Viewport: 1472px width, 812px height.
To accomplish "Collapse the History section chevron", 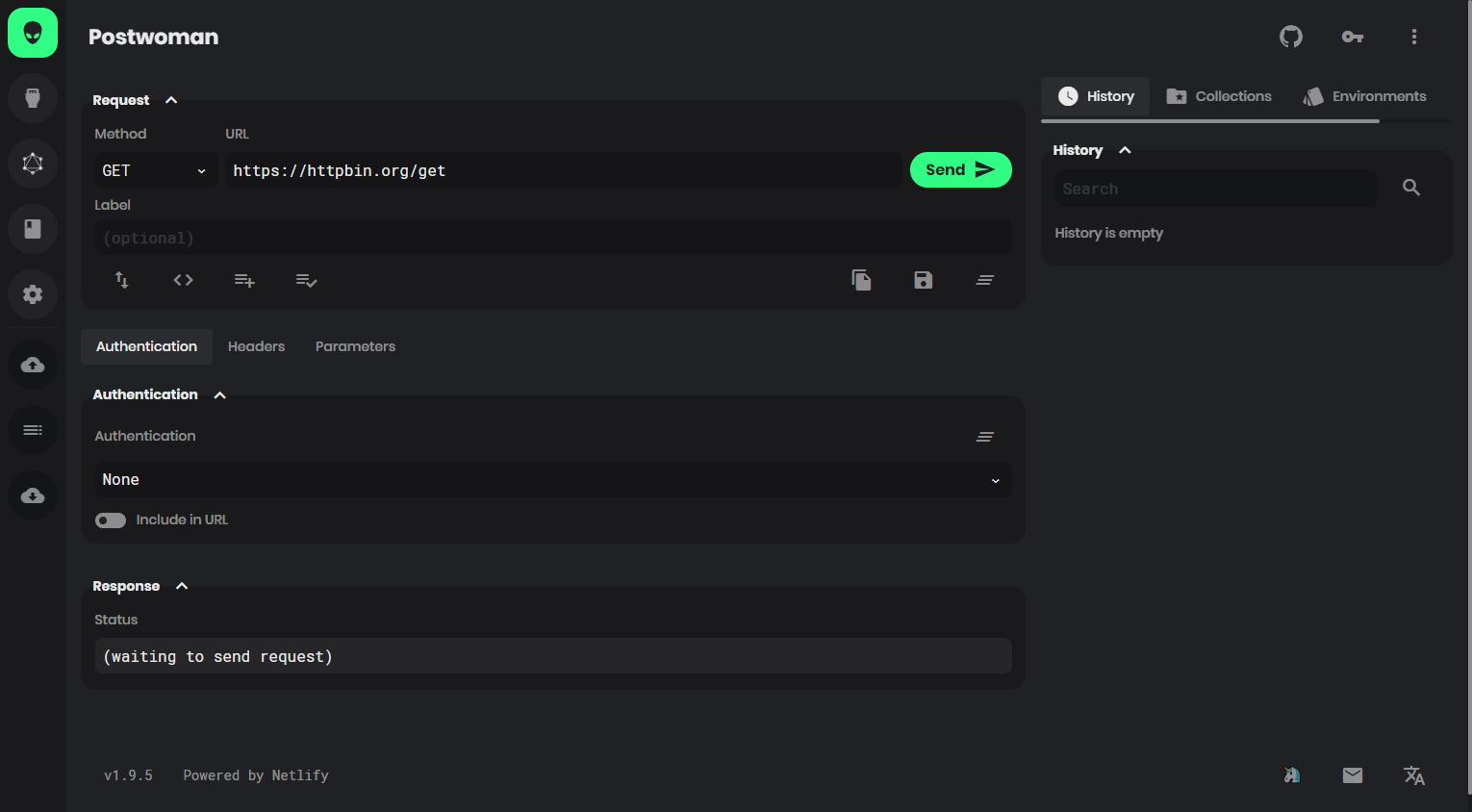I will coord(1125,150).
